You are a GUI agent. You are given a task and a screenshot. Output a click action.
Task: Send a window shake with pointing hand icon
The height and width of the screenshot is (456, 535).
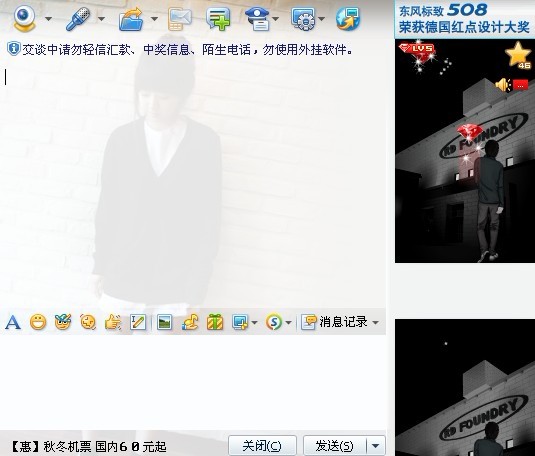(x=113, y=322)
